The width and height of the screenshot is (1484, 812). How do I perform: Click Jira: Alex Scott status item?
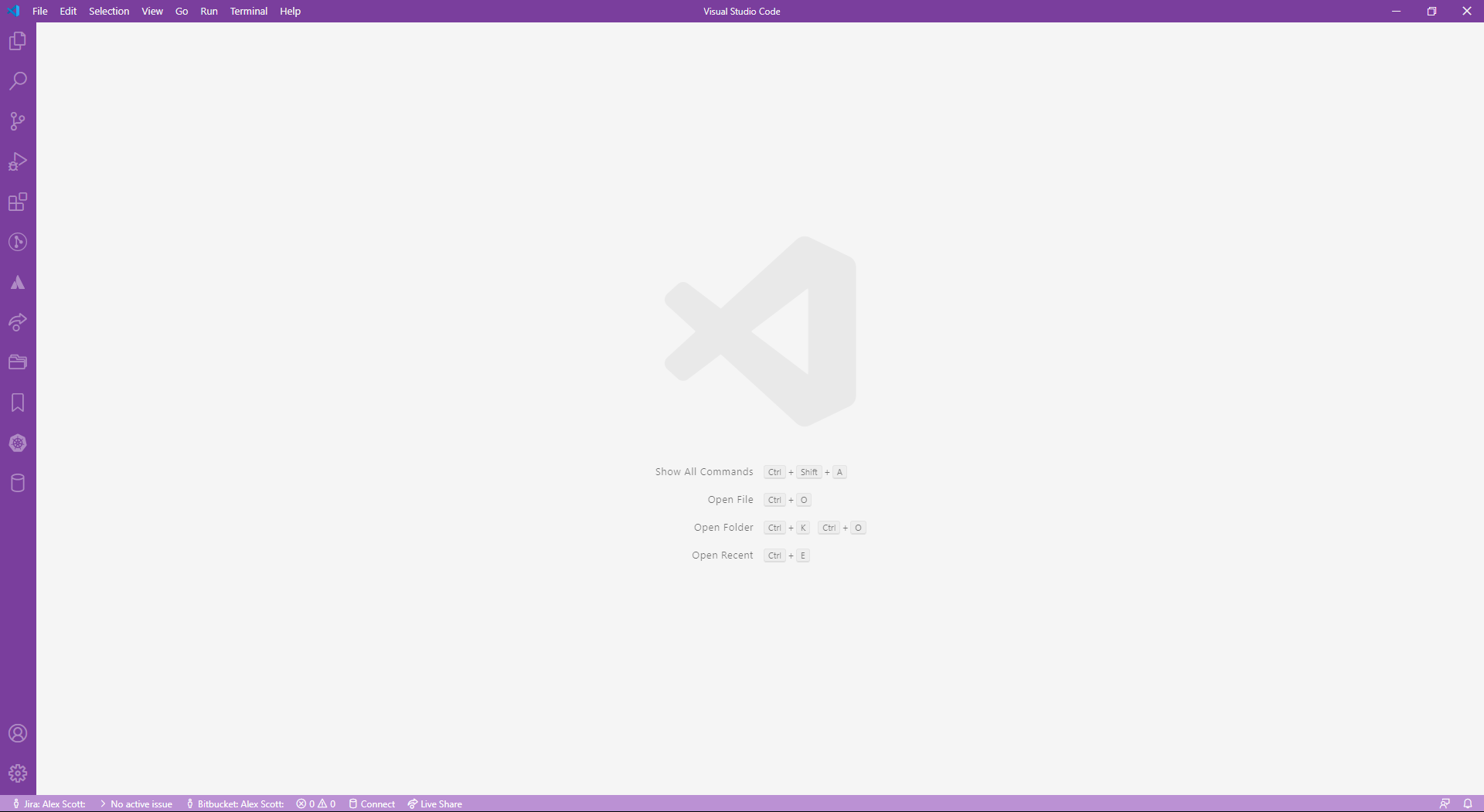click(49, 804)
